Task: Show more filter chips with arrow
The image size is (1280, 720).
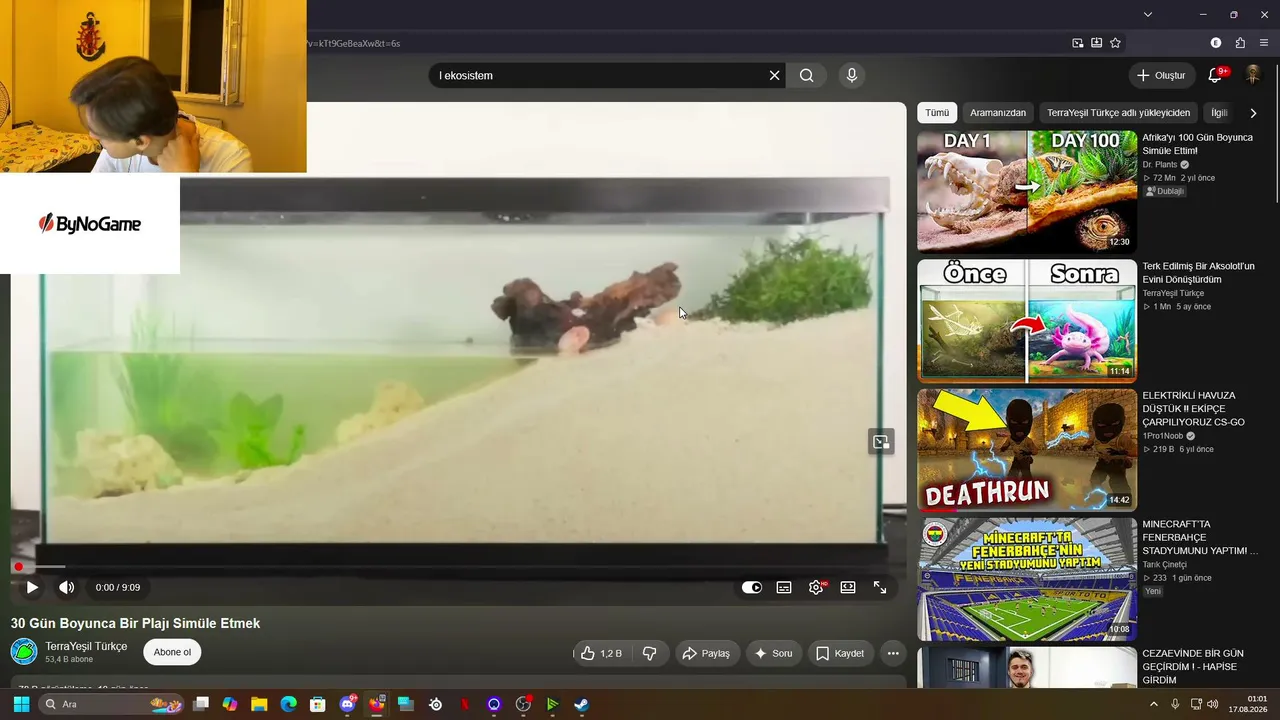Action: click(1253, 113)
